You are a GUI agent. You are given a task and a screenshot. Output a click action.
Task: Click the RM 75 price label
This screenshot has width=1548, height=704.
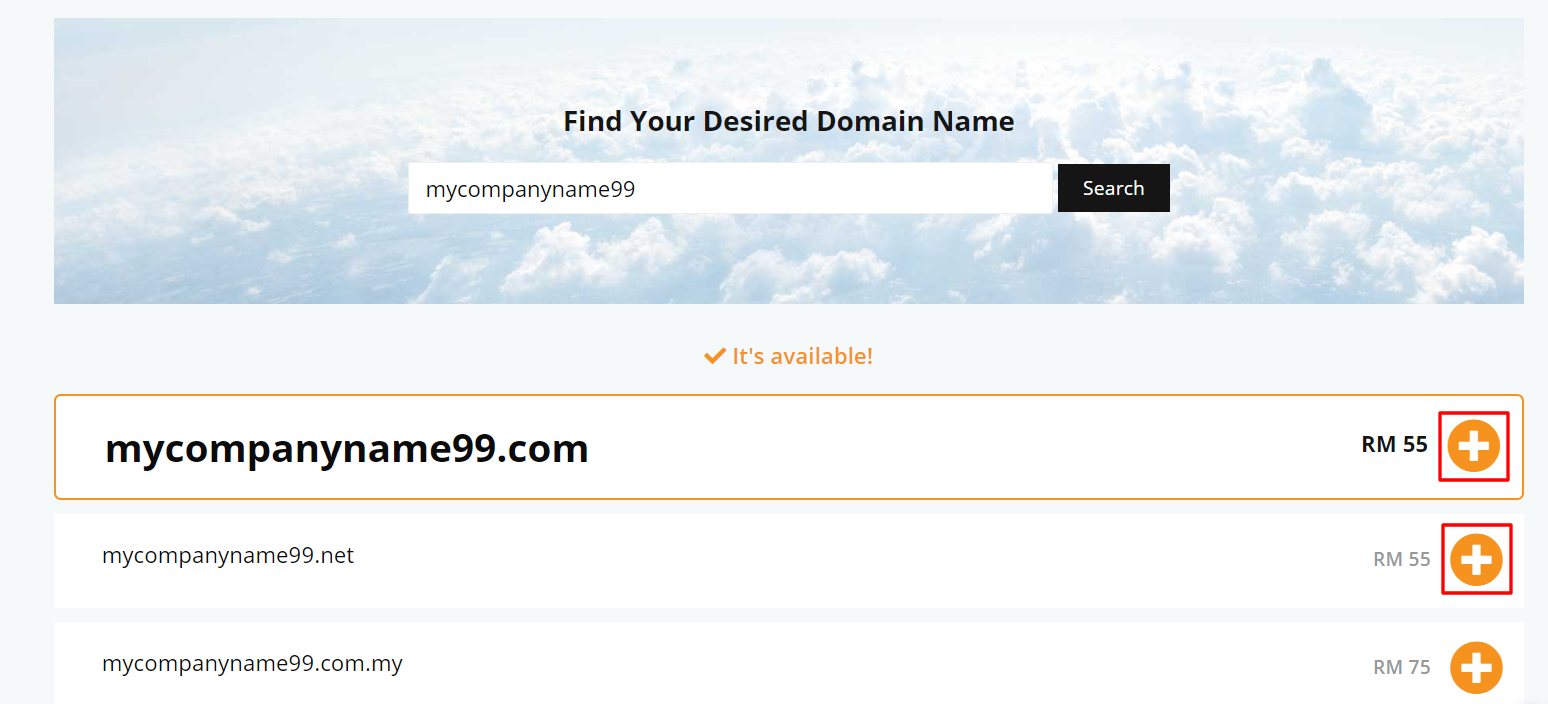tap(1402, 667)
